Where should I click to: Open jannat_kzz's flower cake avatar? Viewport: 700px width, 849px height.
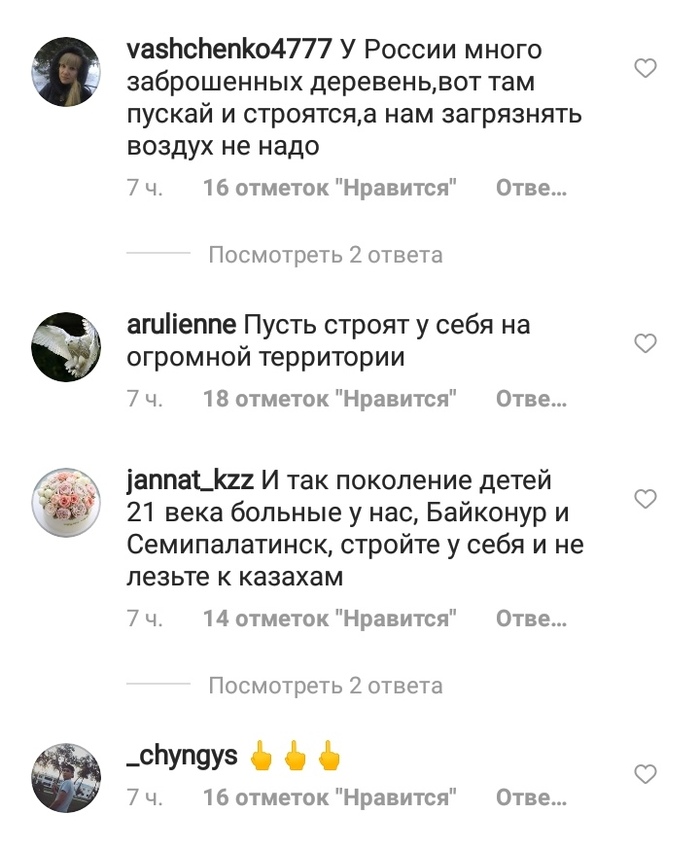click(x=66, y=502)
